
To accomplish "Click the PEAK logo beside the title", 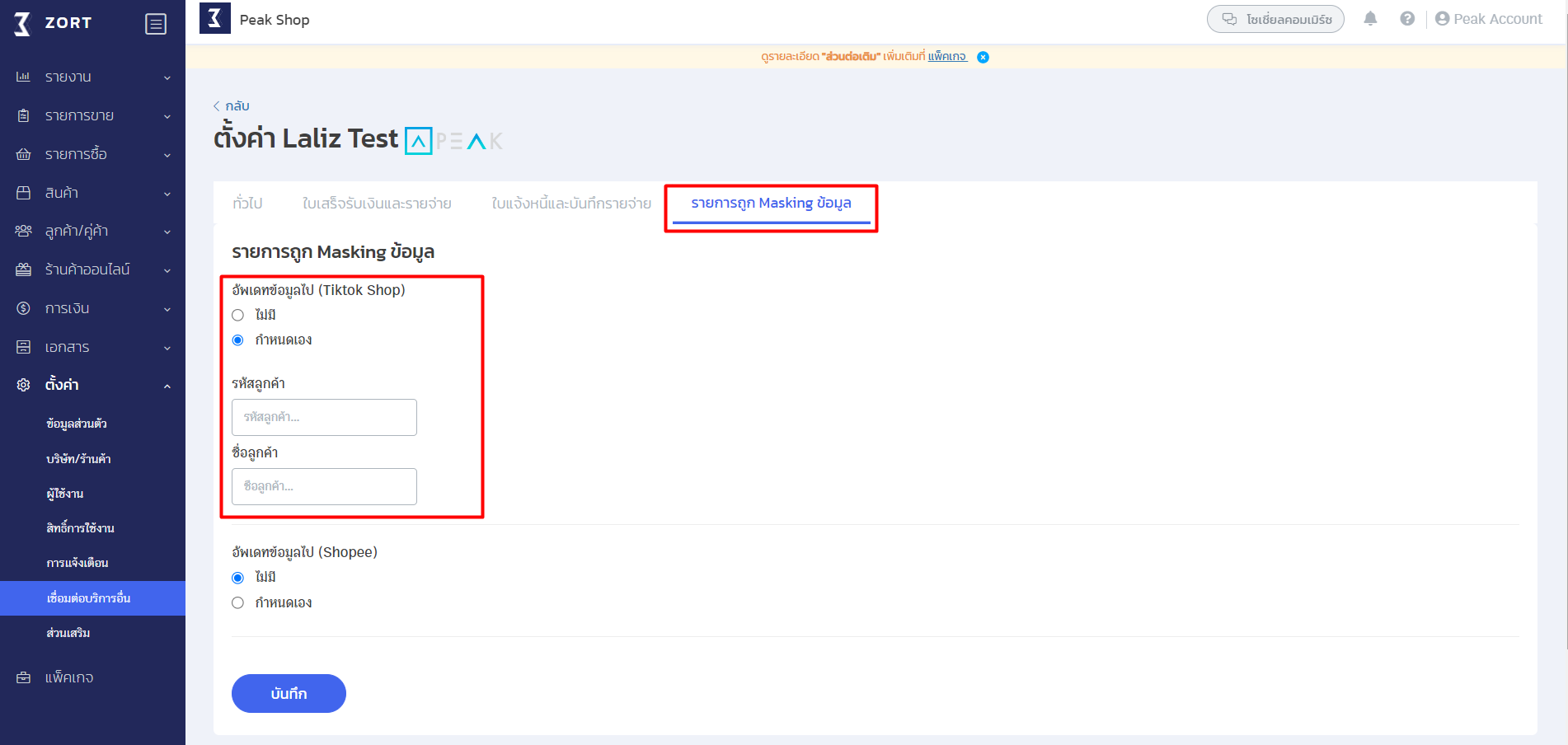I will tap(453, 141).
